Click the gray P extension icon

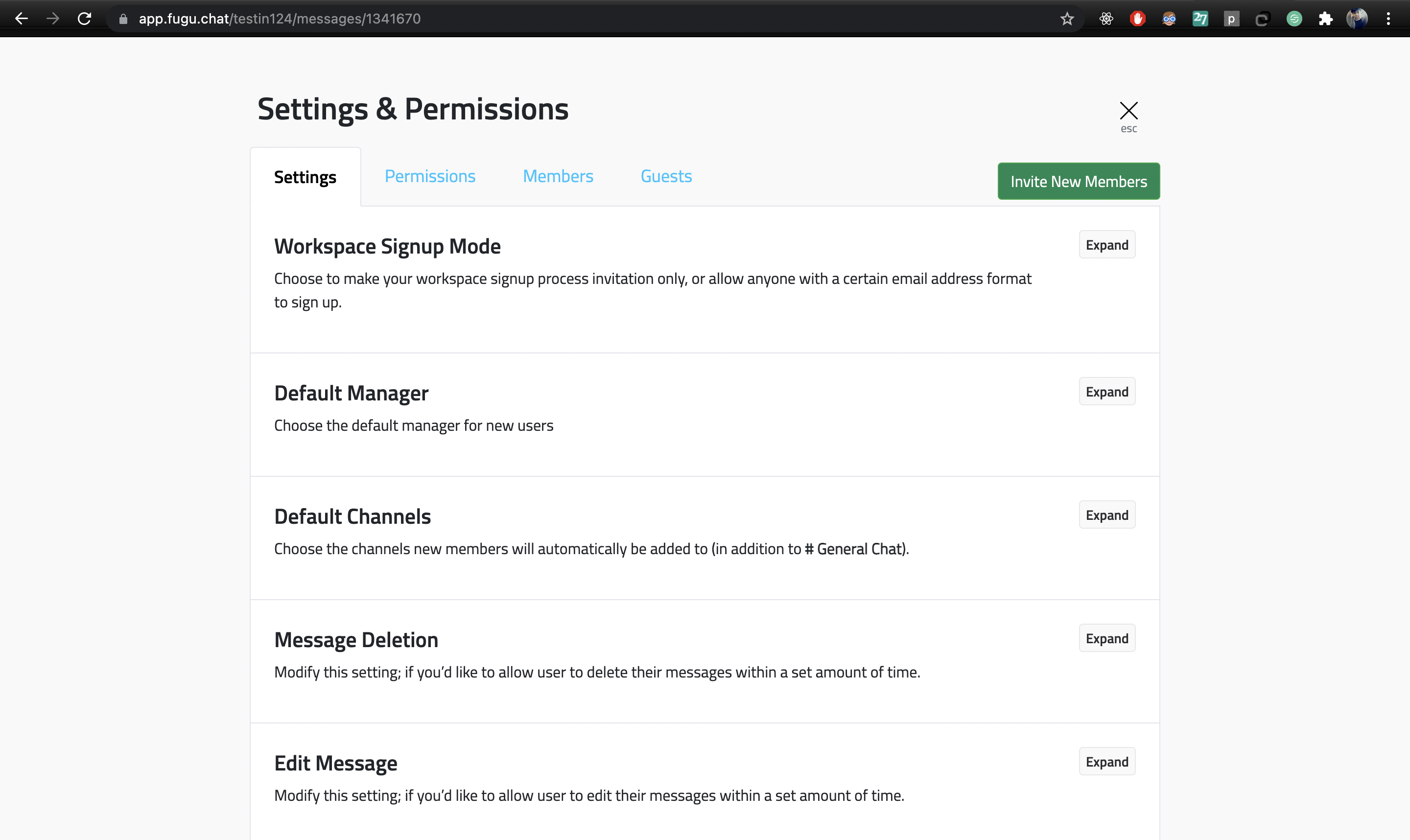[1231, 19]
